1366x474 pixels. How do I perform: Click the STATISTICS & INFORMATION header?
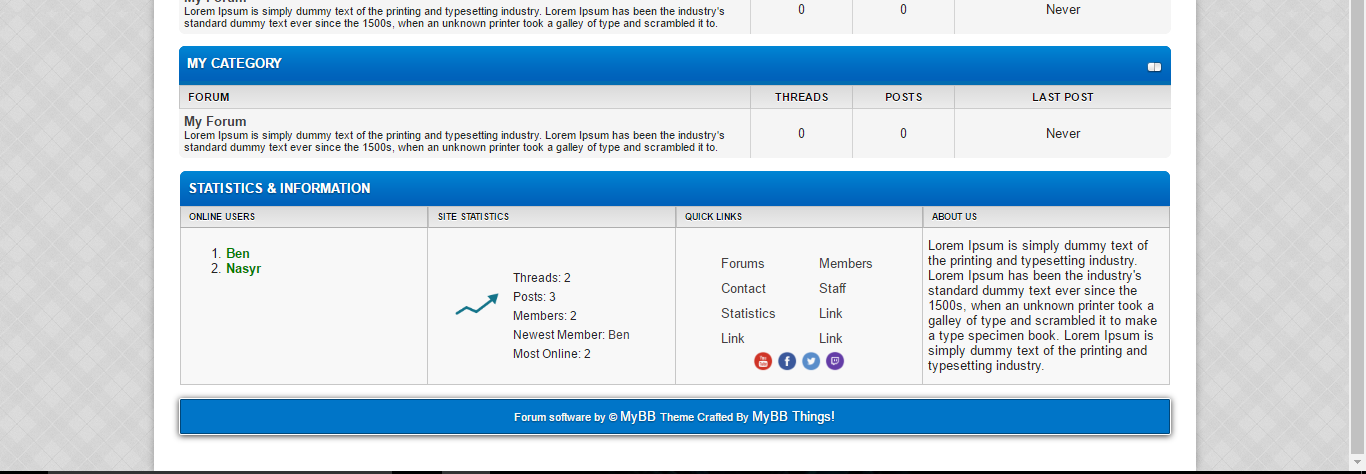pos(279,188)
